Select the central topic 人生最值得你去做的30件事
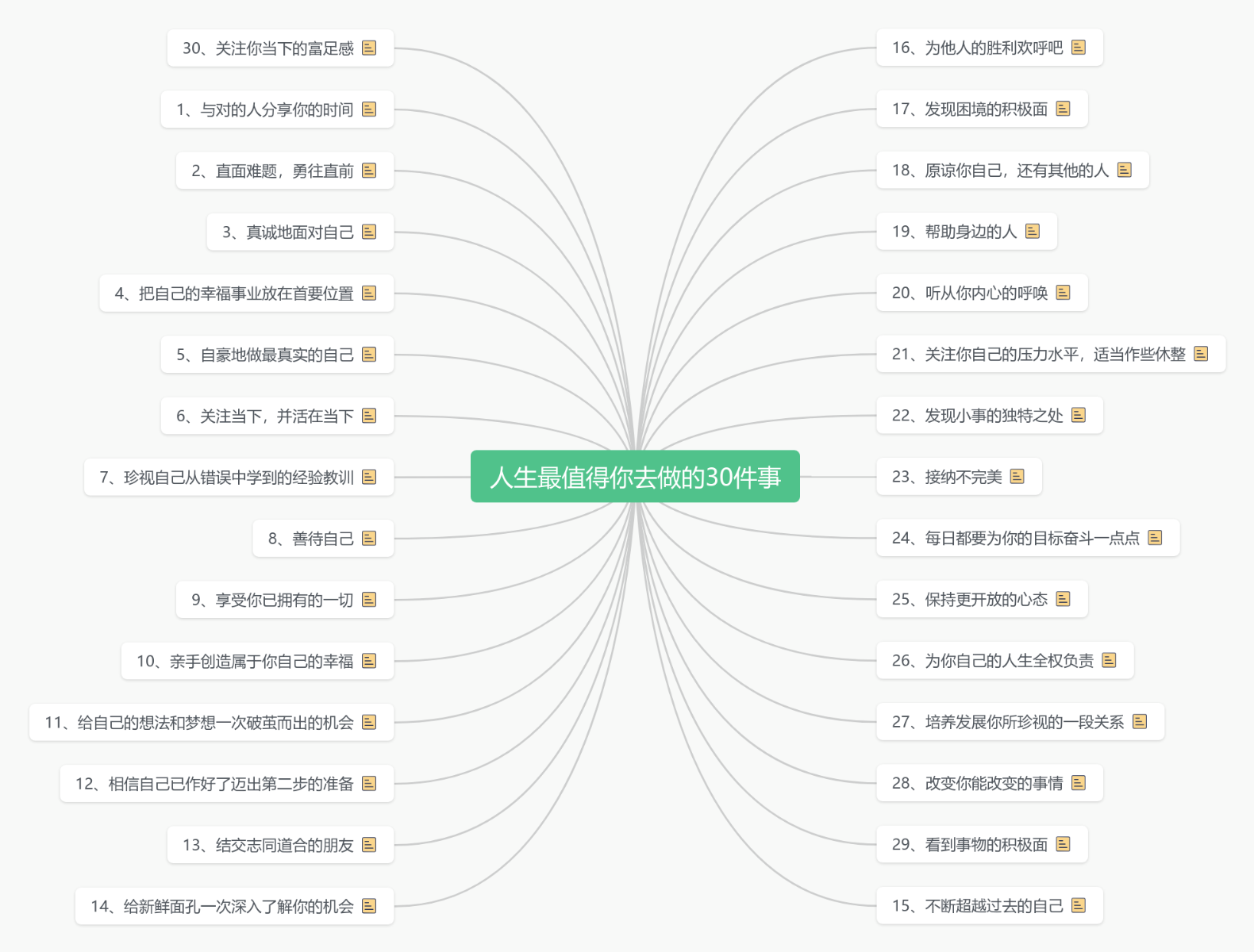This screenshot has width=1254, height=952. 635,476
